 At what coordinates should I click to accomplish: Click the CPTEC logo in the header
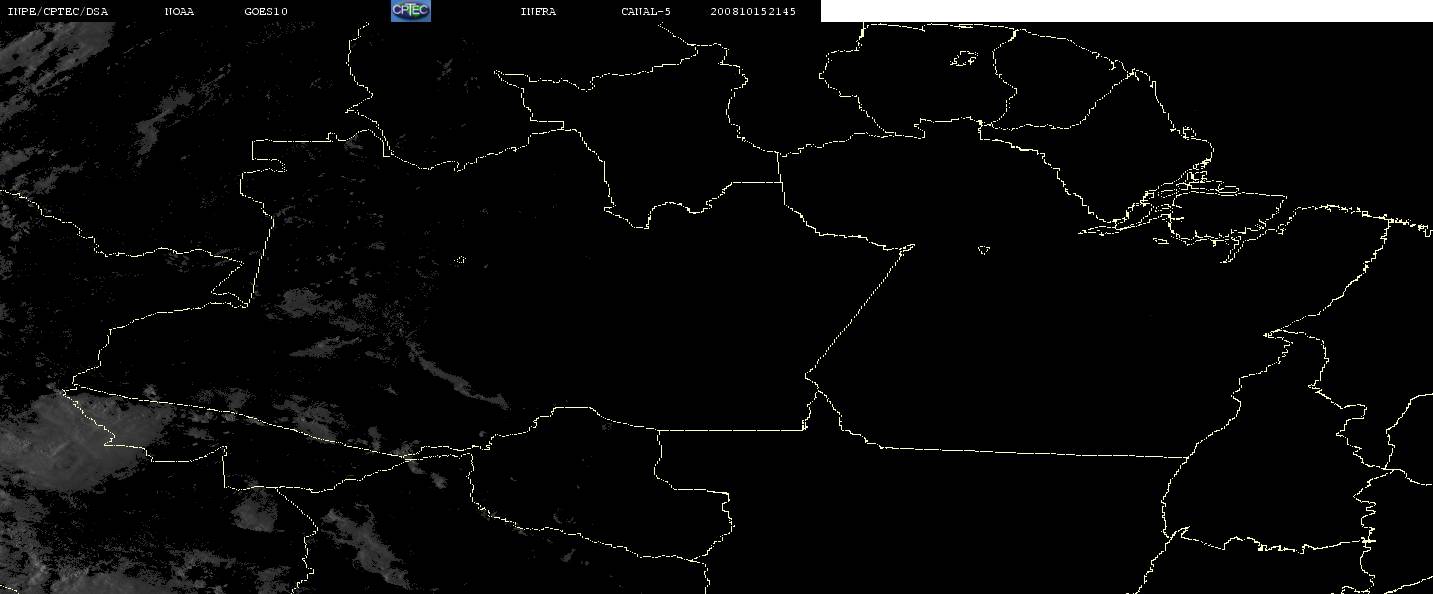(x=410, y=10)
